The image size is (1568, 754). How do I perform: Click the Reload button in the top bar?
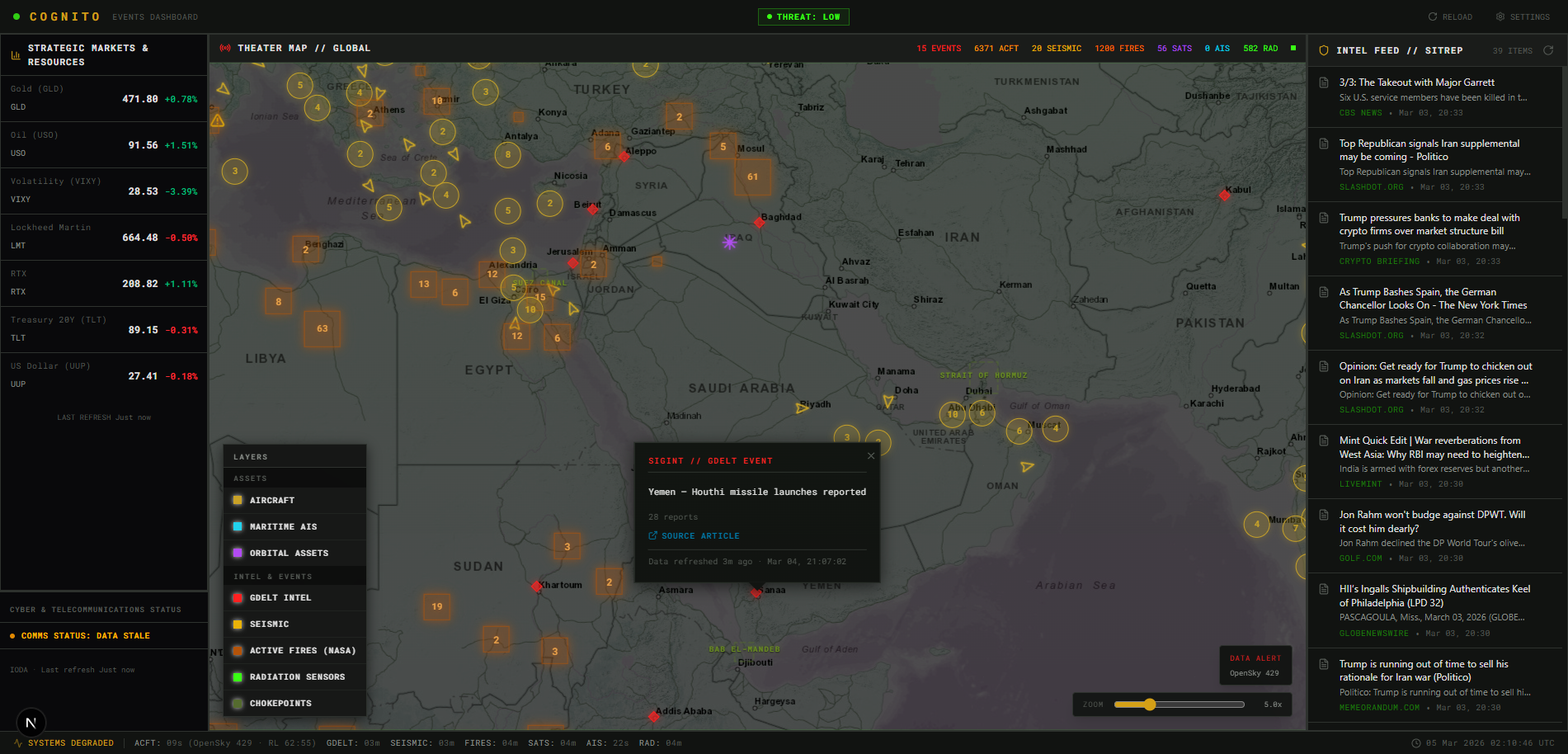1450,16
